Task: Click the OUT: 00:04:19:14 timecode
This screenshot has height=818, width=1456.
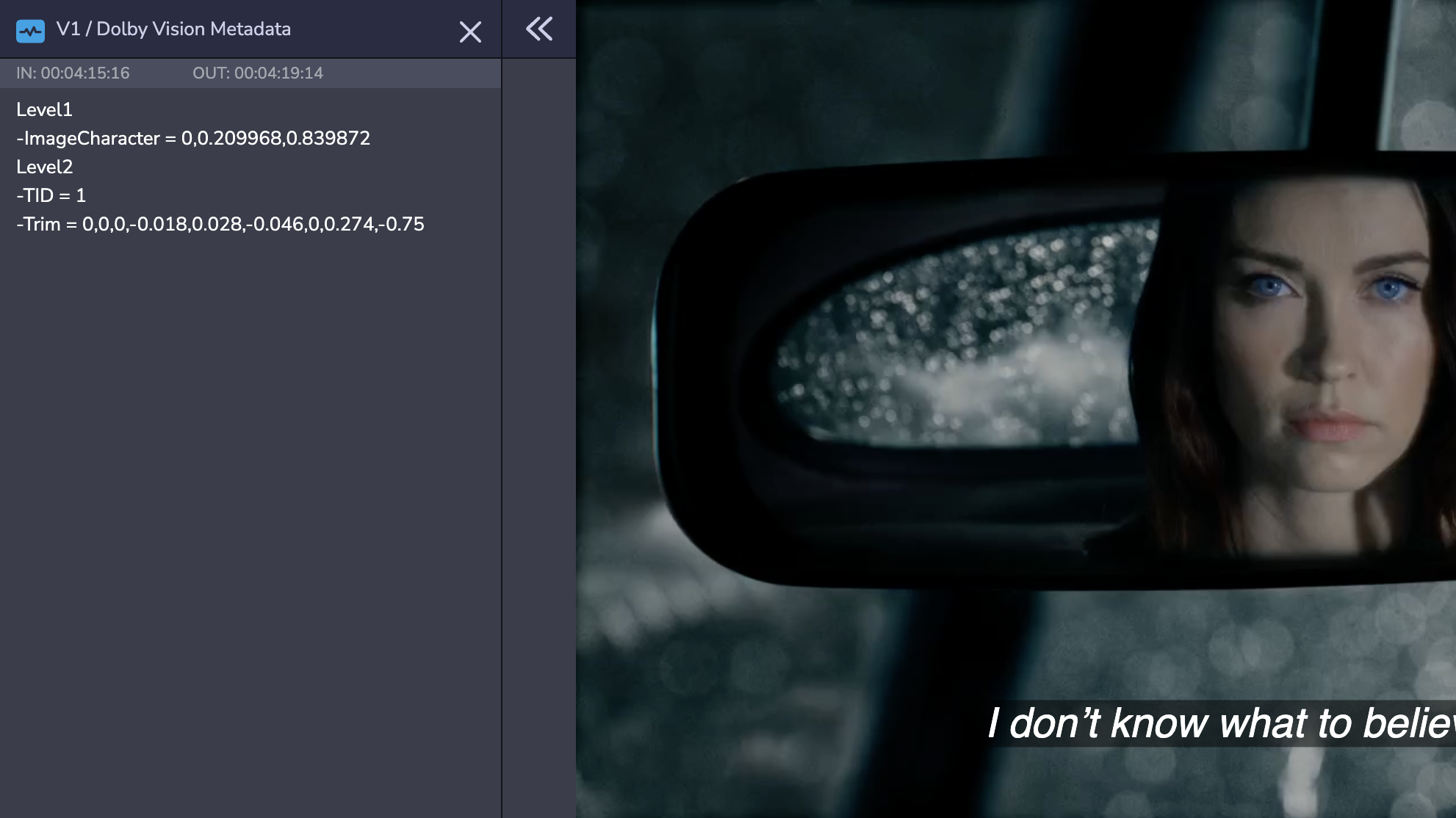Action: [x=258, y=73]
